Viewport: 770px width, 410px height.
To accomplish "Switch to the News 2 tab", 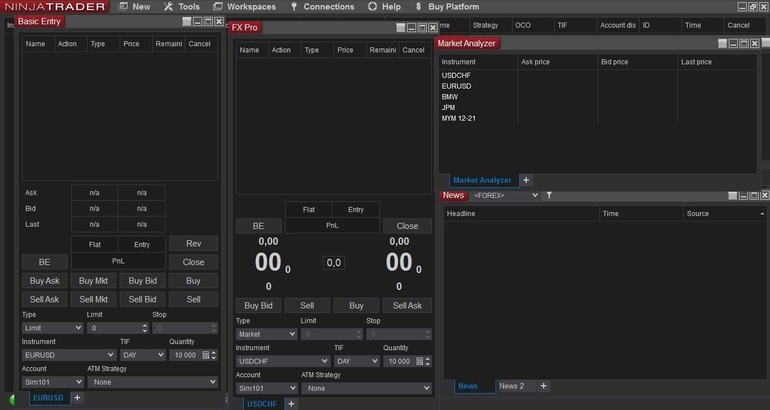I will [x=511, y=386].
